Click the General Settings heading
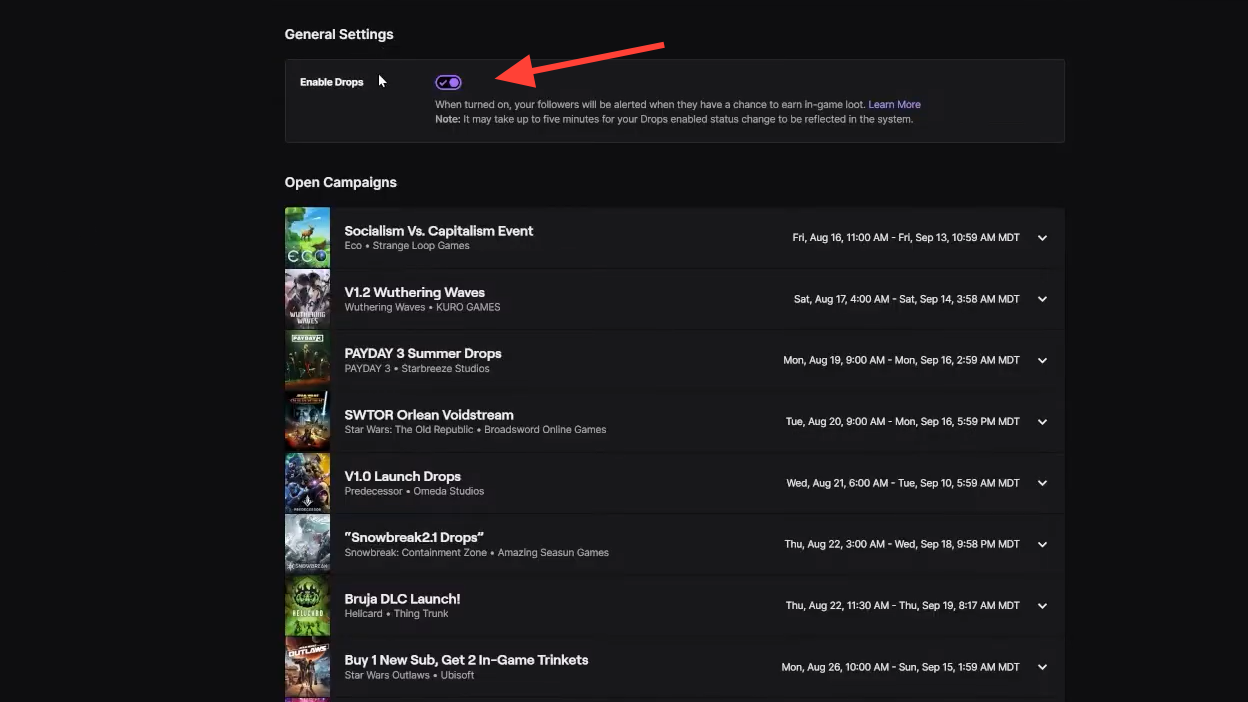Image resolution: width=1248 pixels, height=702 pixels. coord(339,34)
